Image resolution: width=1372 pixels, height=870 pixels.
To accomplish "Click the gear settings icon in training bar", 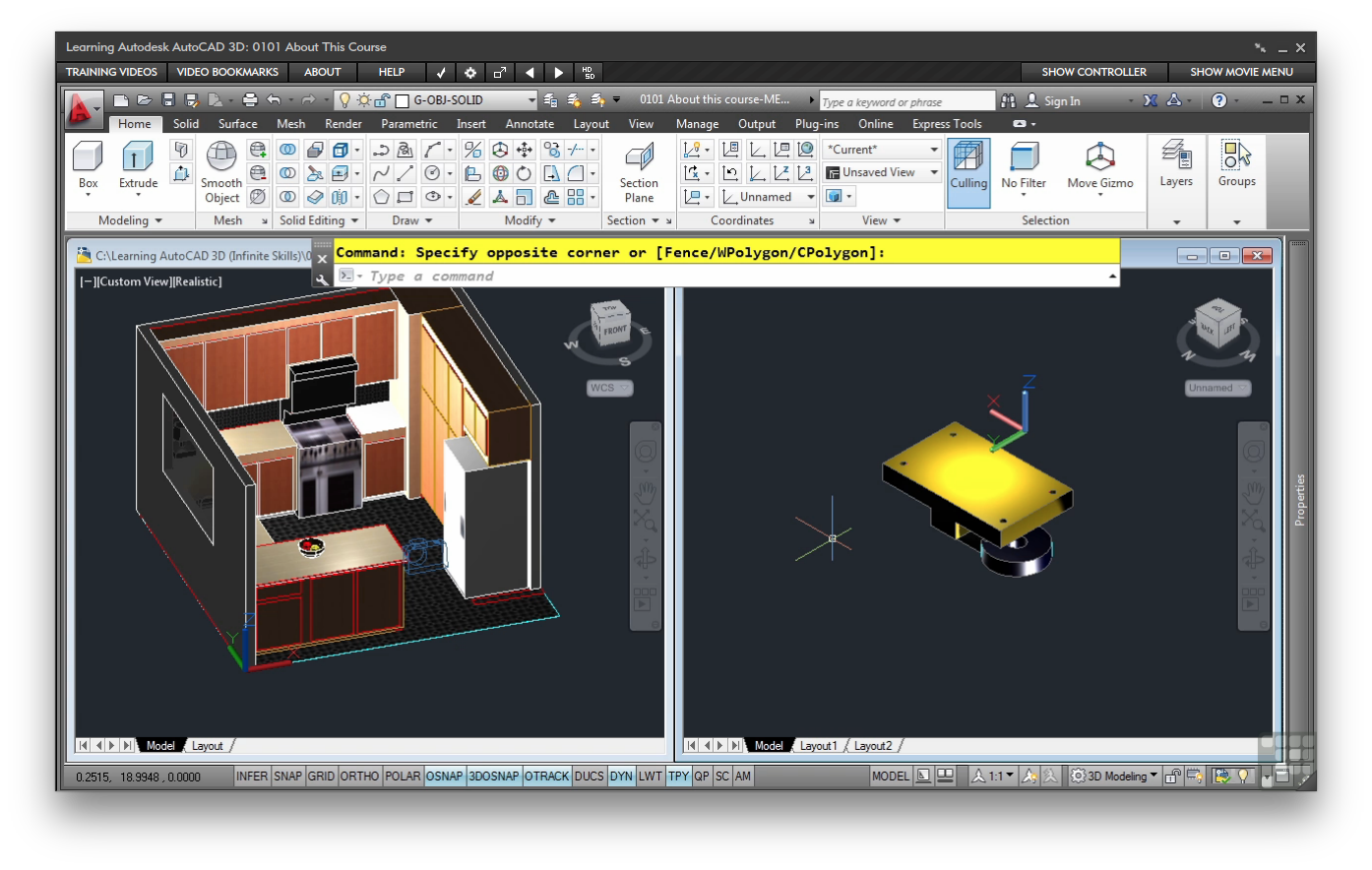I will click(470, 72).
